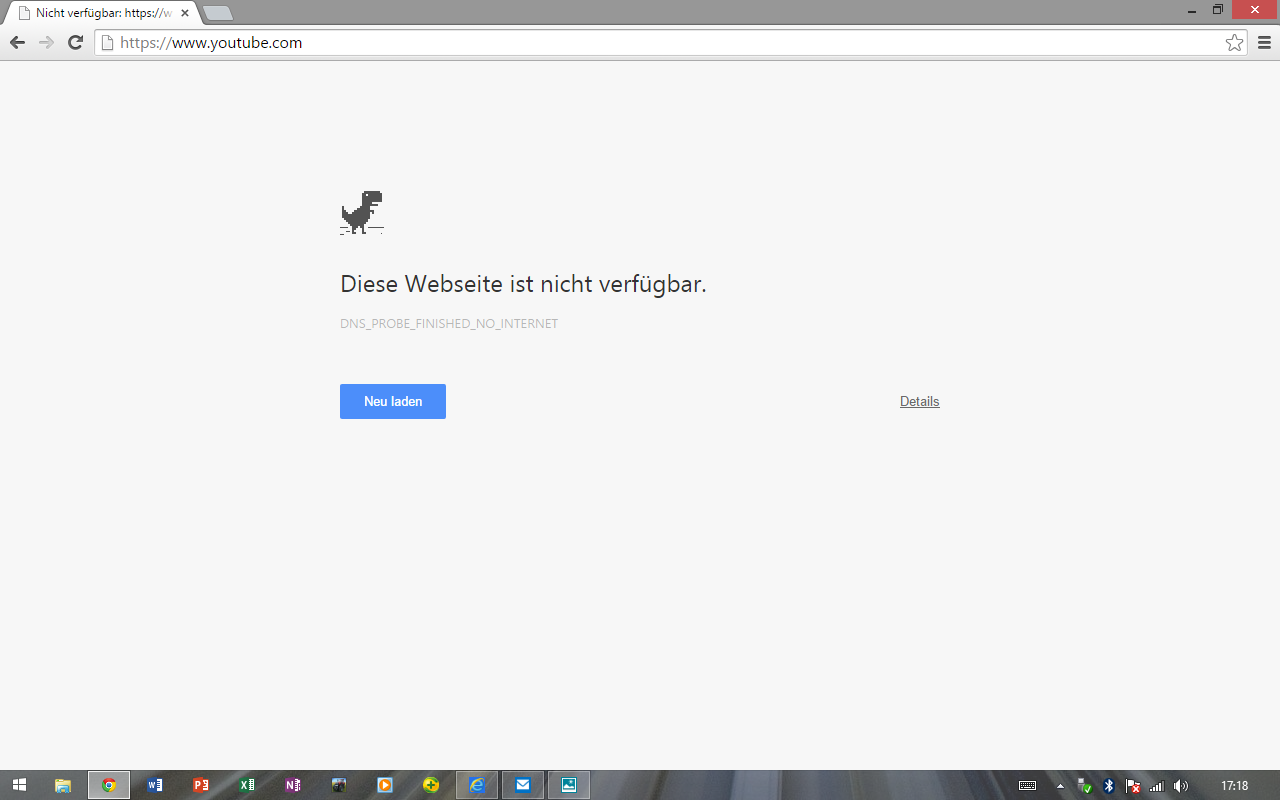The image size is (1280, 800).
Task: Open the touch keyboard tray icon
Action: pyautogui.click(x=1027, y=786)
